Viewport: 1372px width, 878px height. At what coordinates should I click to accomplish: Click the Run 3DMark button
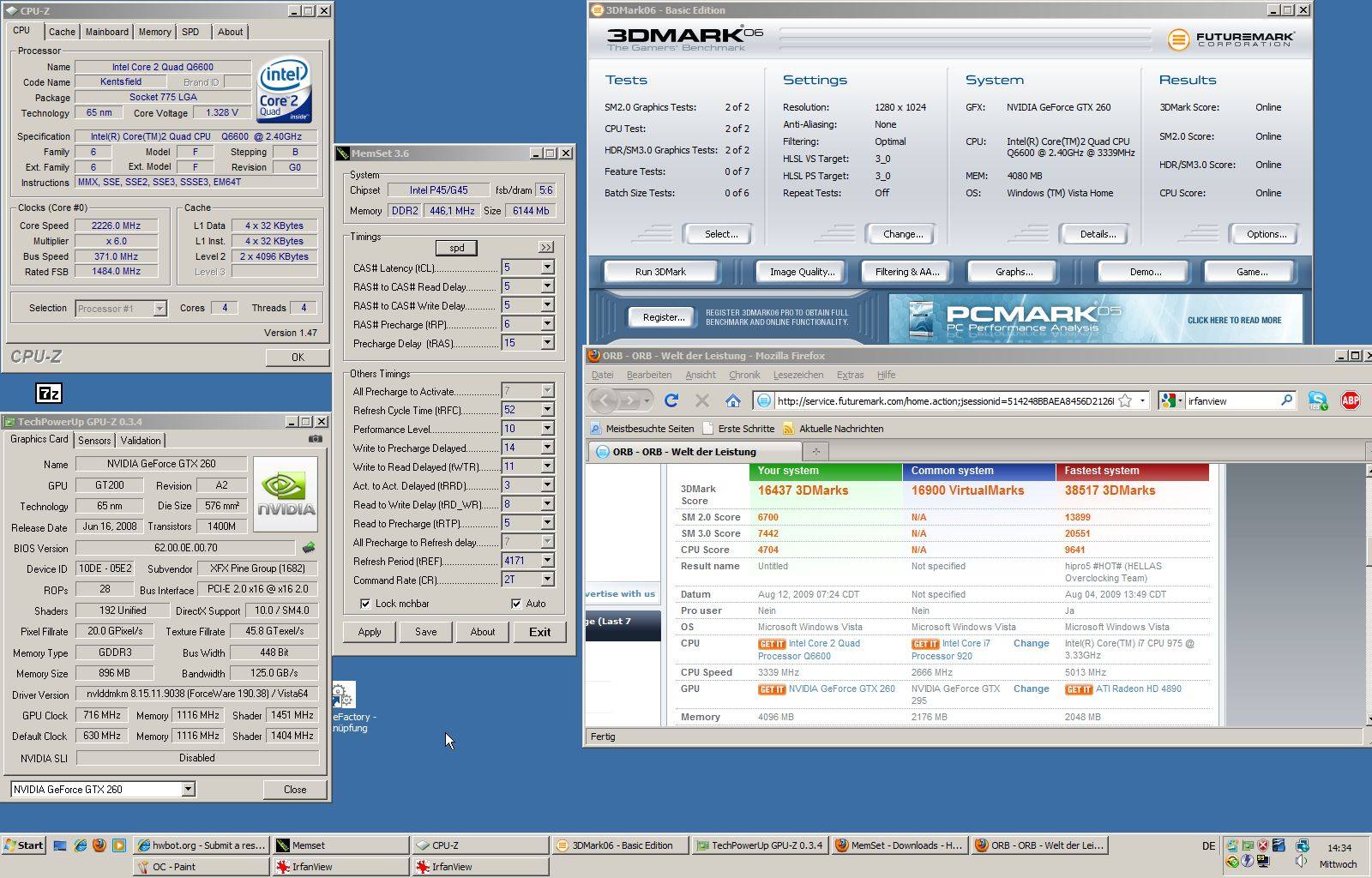[660, 272]
